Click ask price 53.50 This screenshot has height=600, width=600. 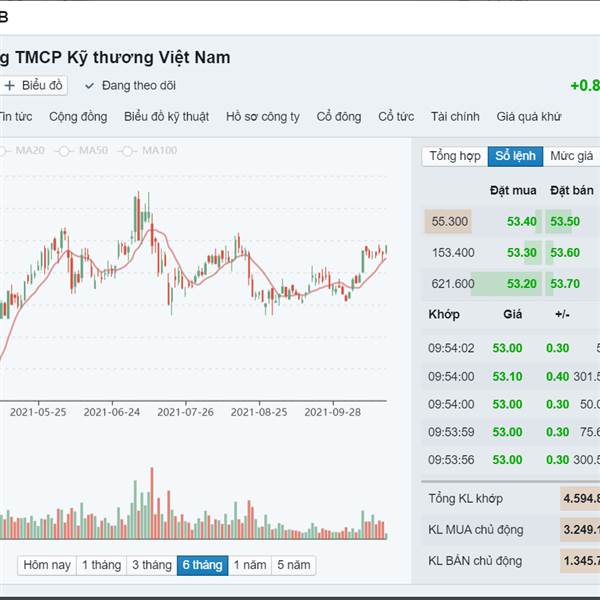(x=565, y=221)
